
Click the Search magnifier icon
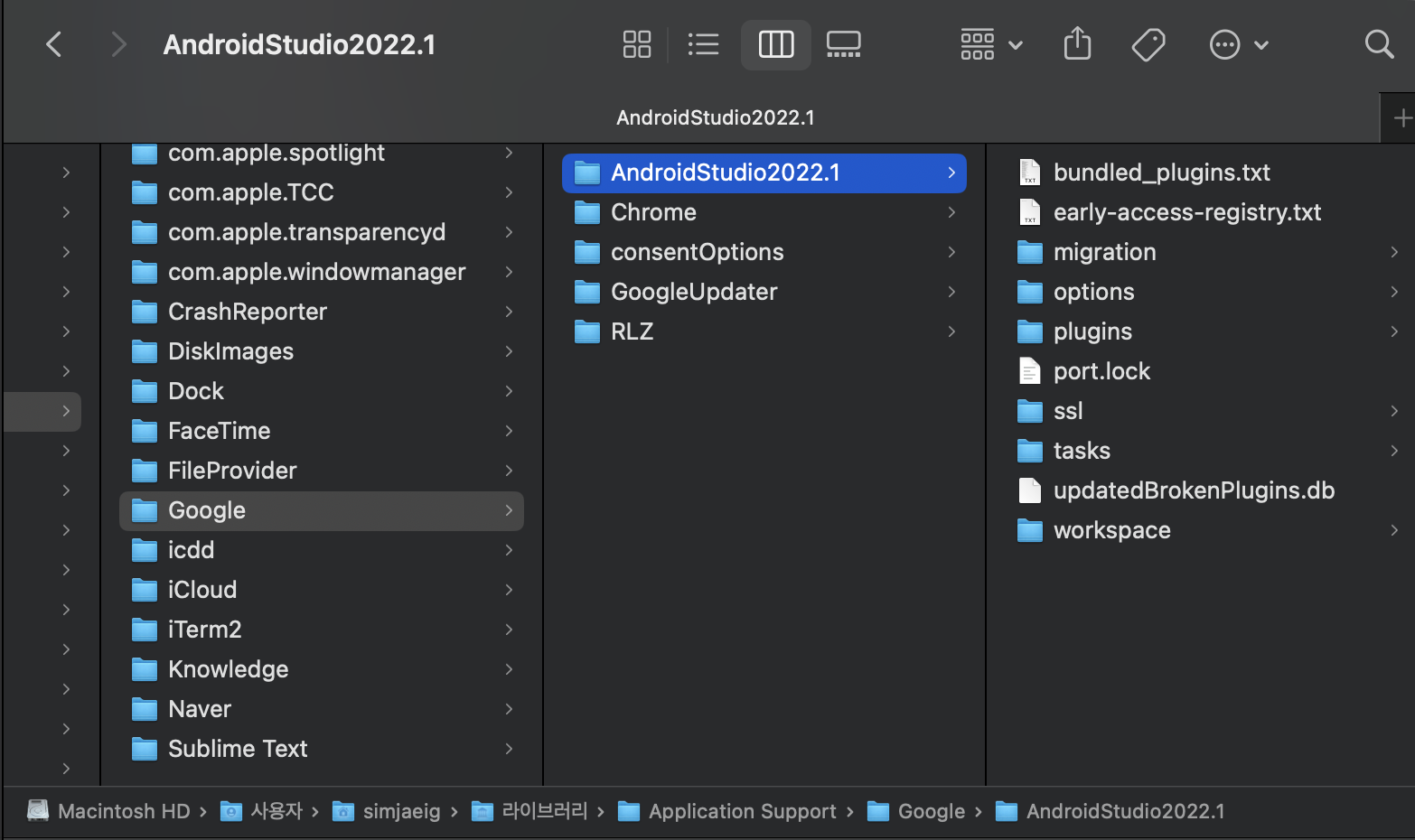click(x=1379, y=44)
